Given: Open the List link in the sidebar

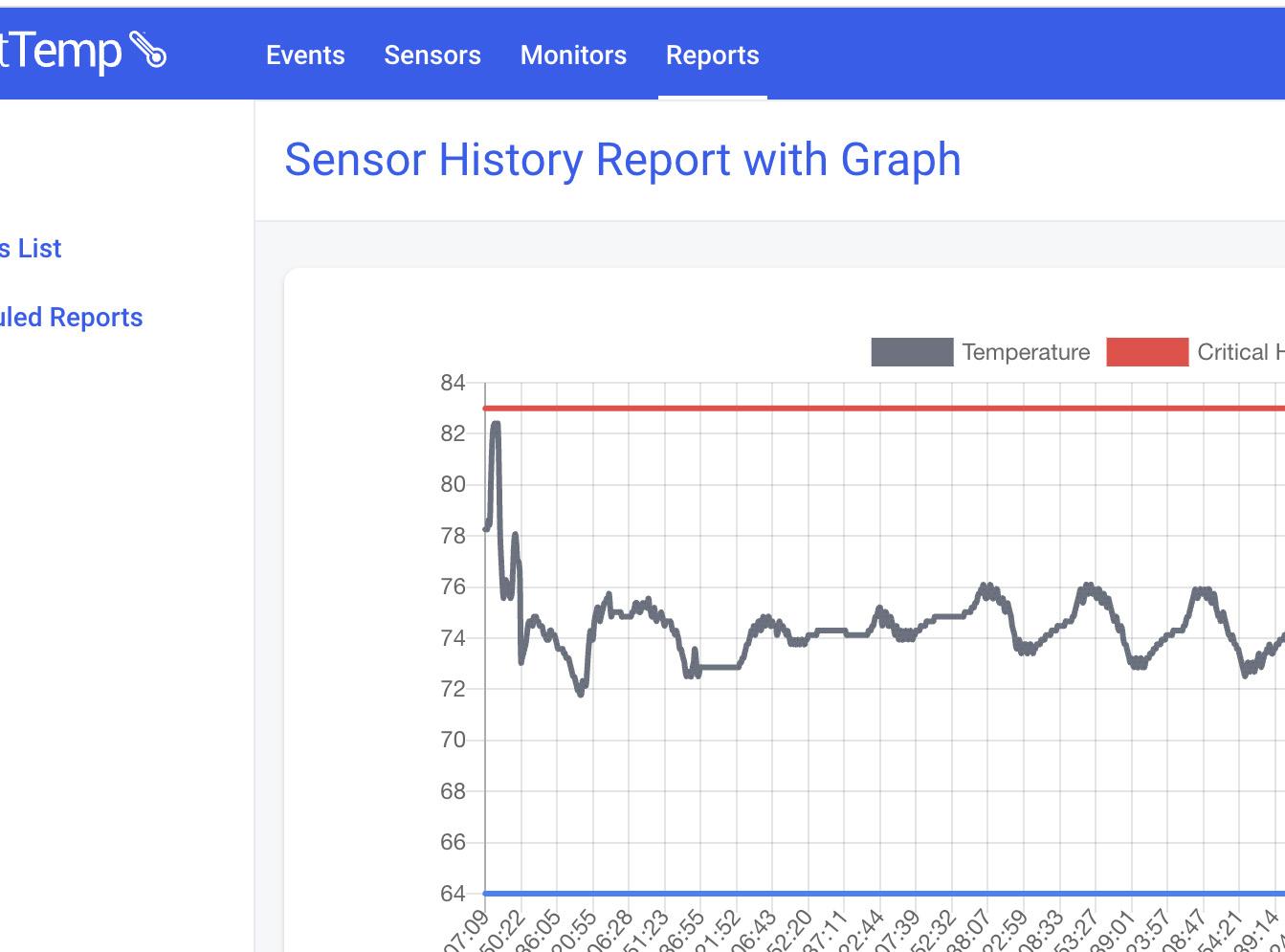Looking at the screenshot, I should pyautogui.click(x=32, y=249).
